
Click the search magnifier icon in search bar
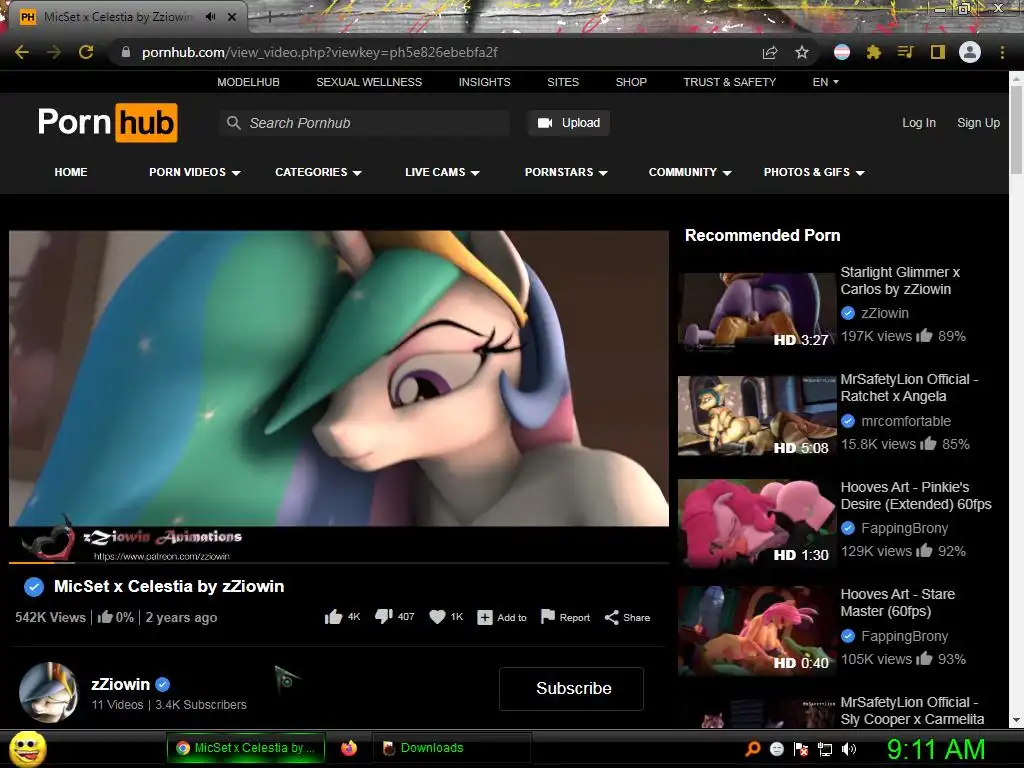pyautogui.click(x=234, y=123)
